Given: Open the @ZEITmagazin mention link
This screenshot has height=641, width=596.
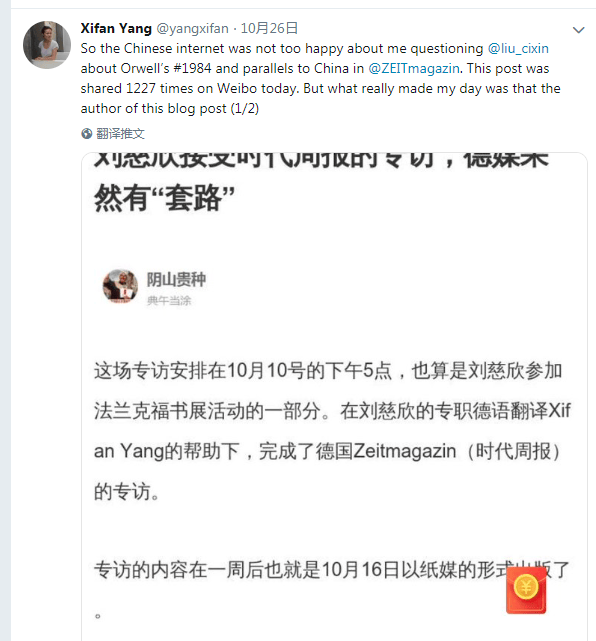Looking at the screenshot, I should pos(414,68).
